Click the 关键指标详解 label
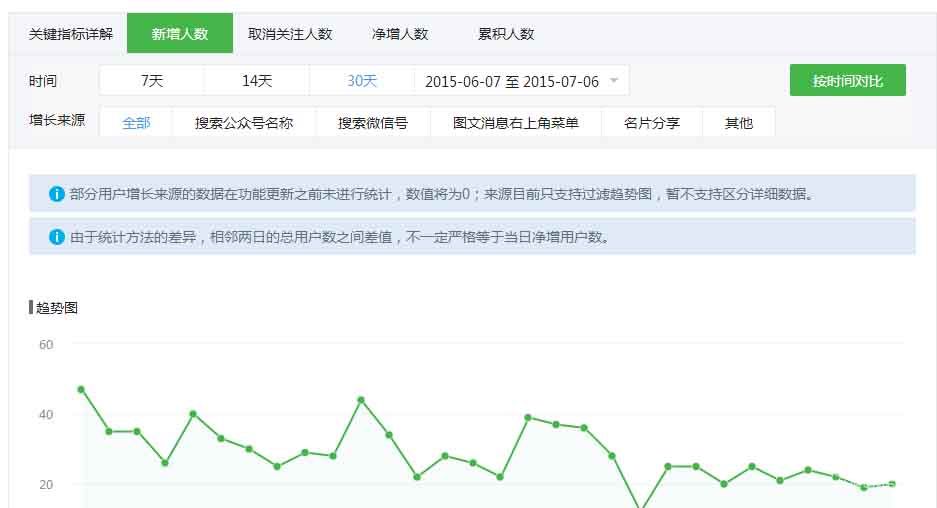937x508 pixels. pos(71,34)
